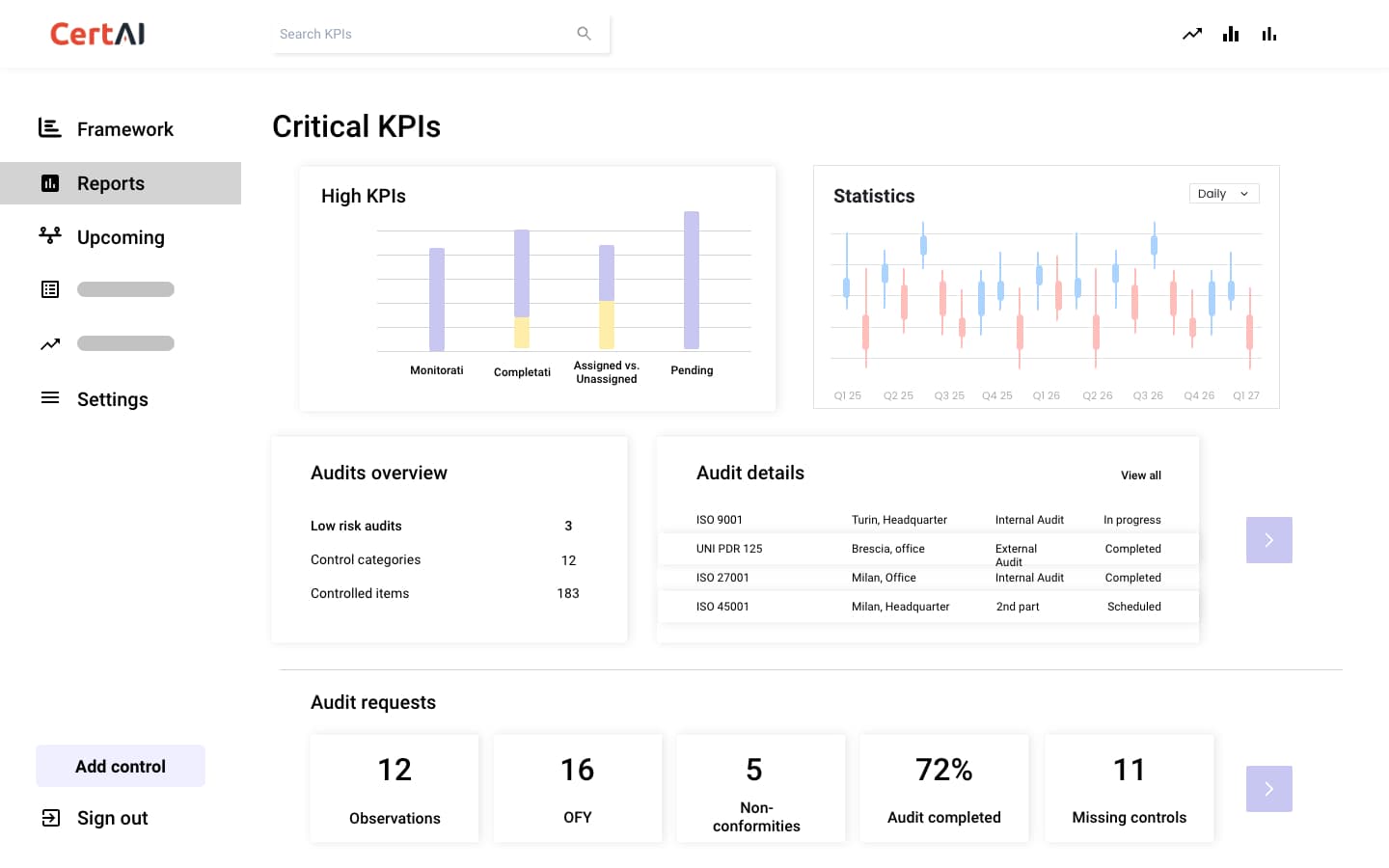Image resolution: width=1389 pixels, height=868 pixels.
Task: Click the list icon in the sidebar
Action: tap(50, 289)
